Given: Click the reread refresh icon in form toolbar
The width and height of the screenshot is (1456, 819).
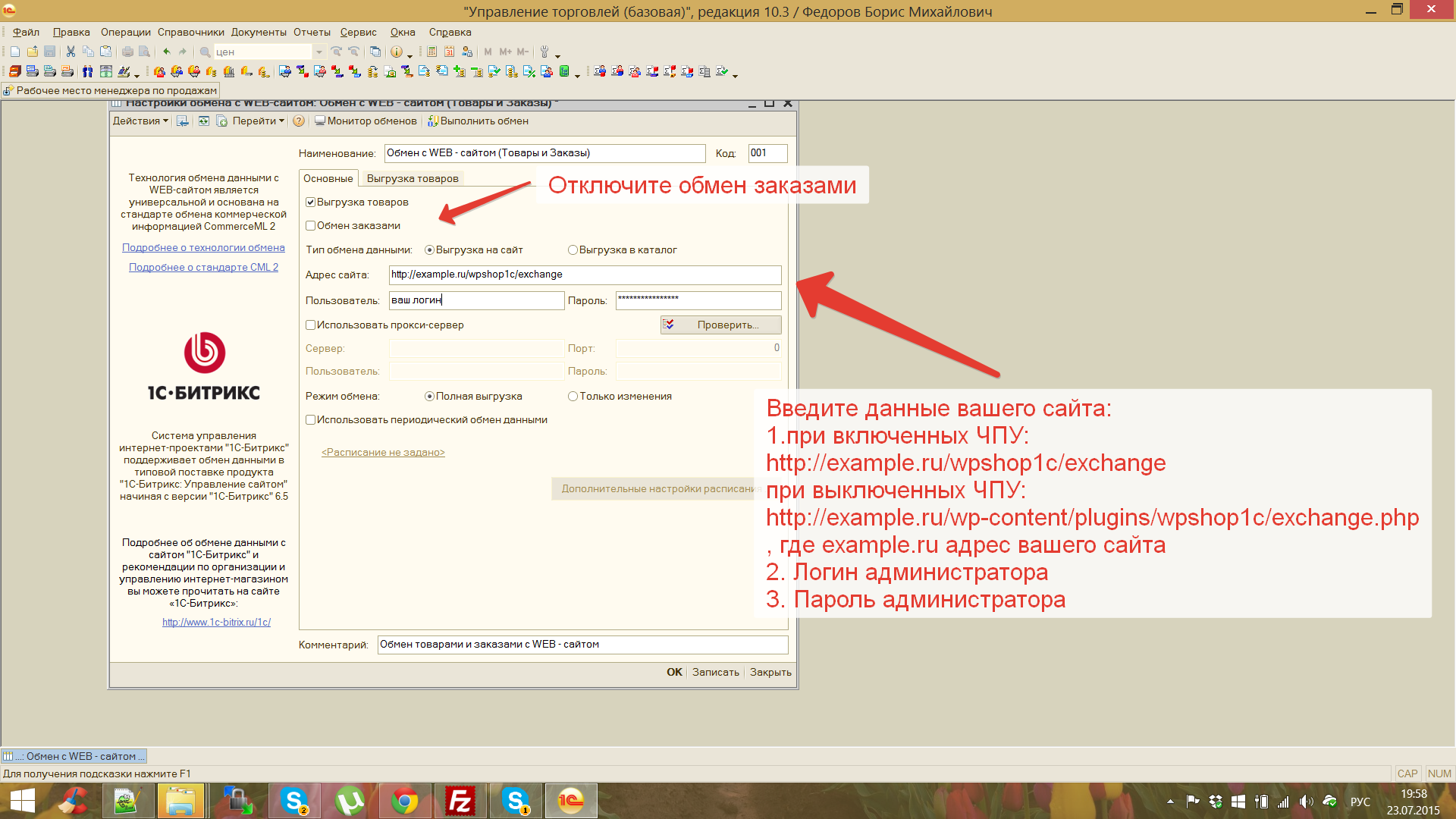Looking at the screenshot, I should pyautogui.click(x=204, y=121).
